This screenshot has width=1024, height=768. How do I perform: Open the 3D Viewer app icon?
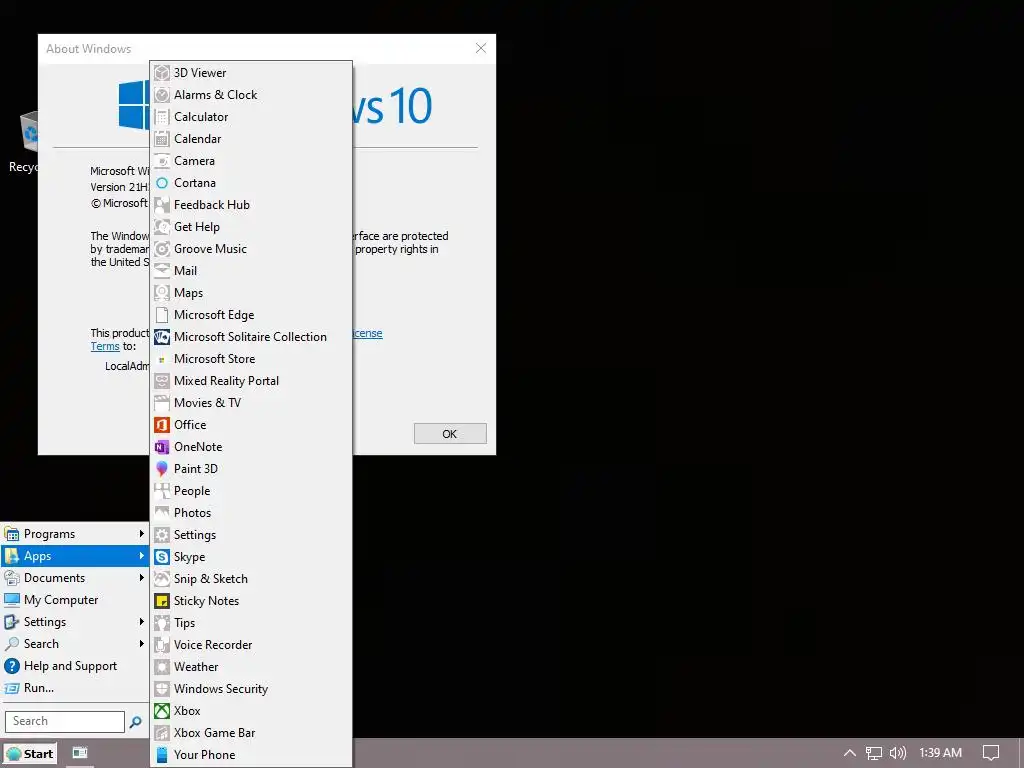point(162,73)
